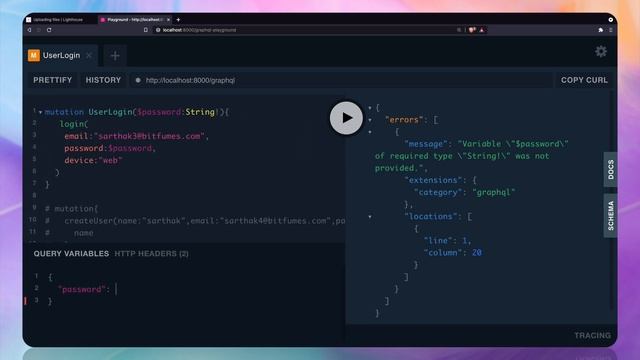The height and width of the screenshot is (360, 640).
Task: Open the browser extensions puzzle icon
Action: pyautogui.click(x=601, y=30)
